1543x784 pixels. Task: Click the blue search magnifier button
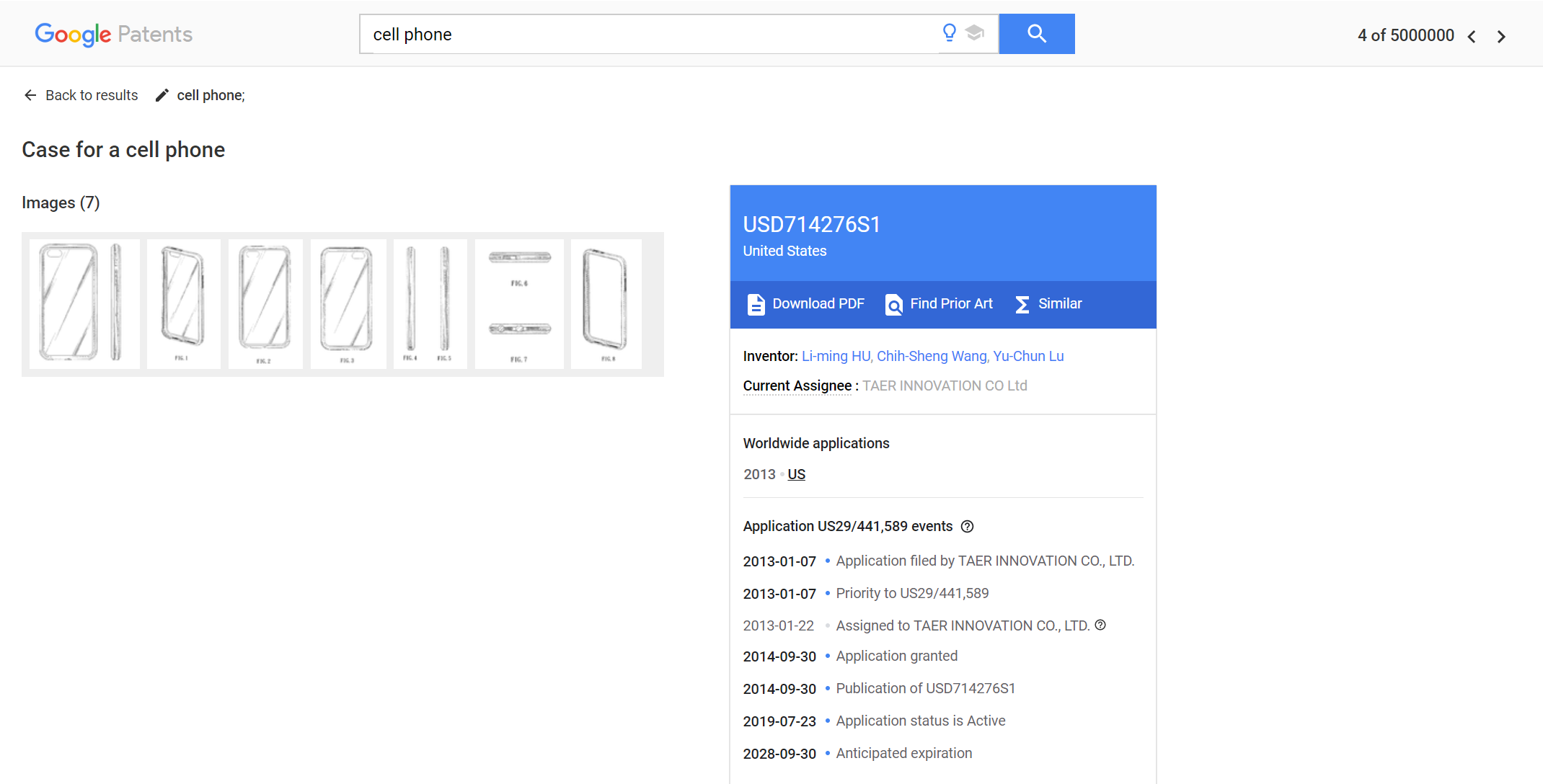pos(1036,34)
